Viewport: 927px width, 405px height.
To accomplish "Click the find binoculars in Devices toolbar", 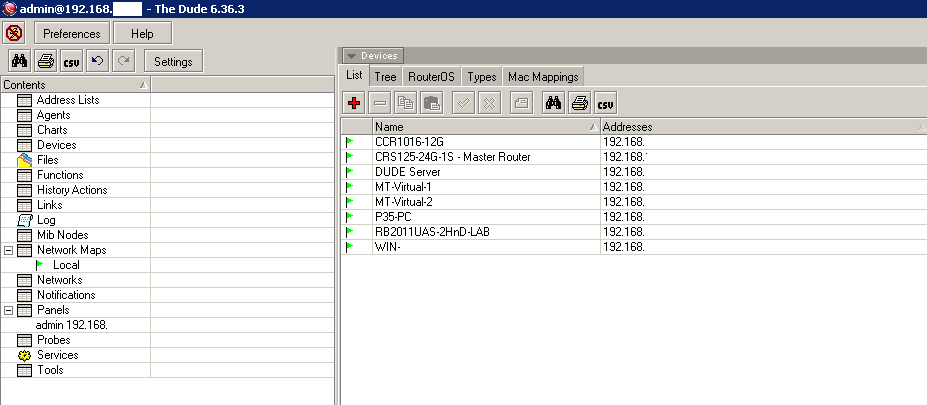I will coord(553,103).
